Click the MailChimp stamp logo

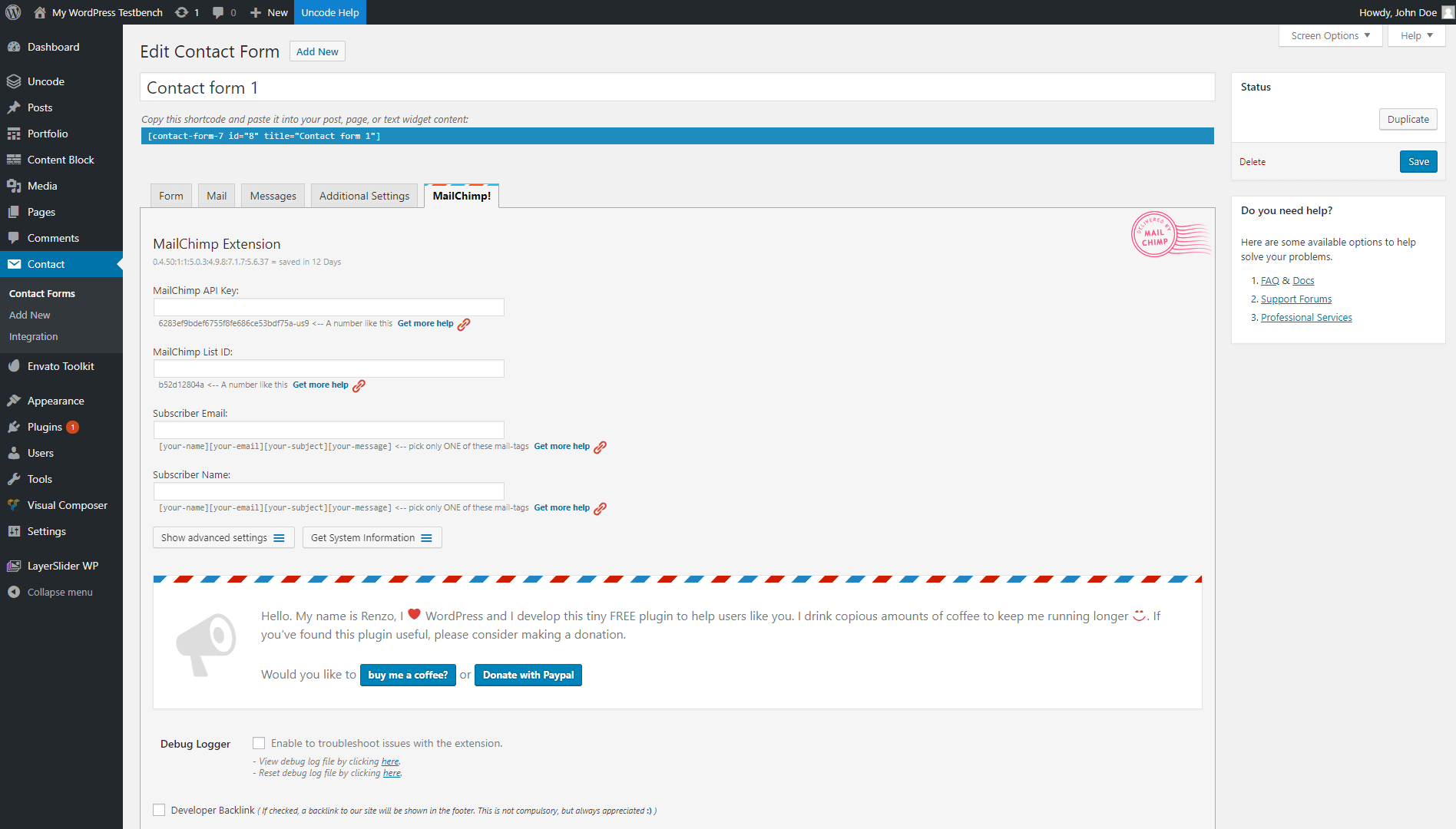[1170, 234]
